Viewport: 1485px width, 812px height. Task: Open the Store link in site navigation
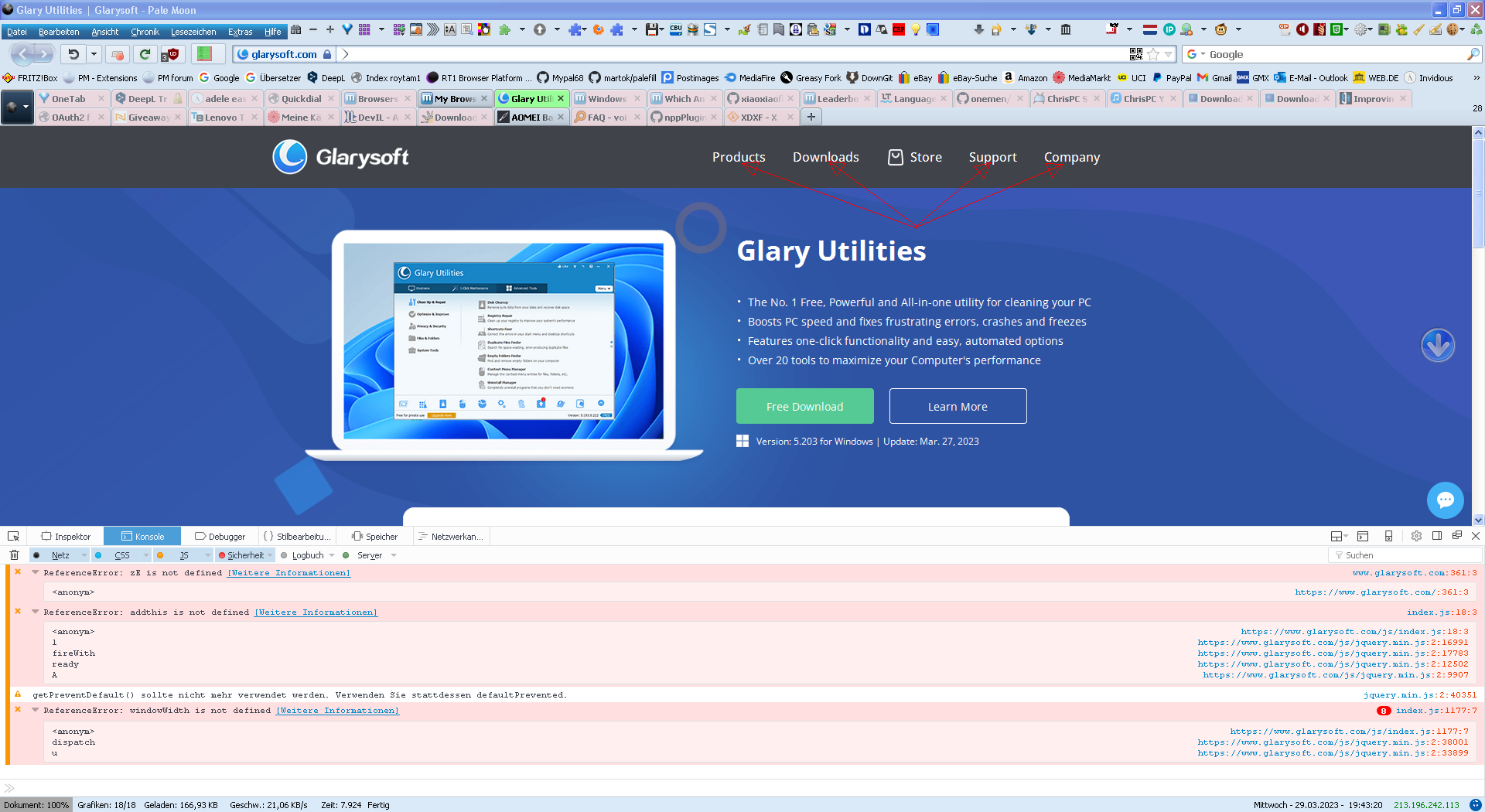[915, 157]
